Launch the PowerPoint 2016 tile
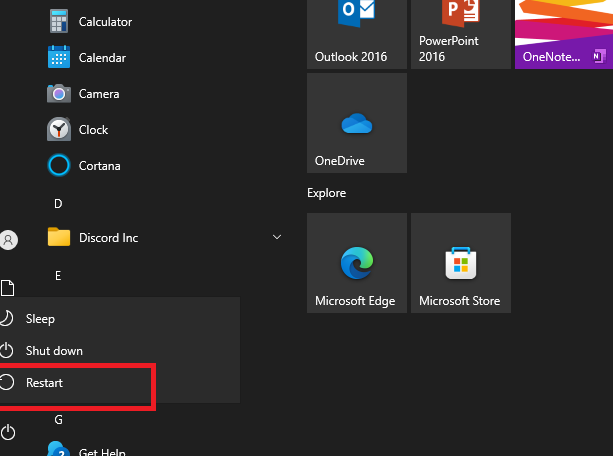This screenshot has height=456, width=613. pyautogui.click(x=460, y=33)
